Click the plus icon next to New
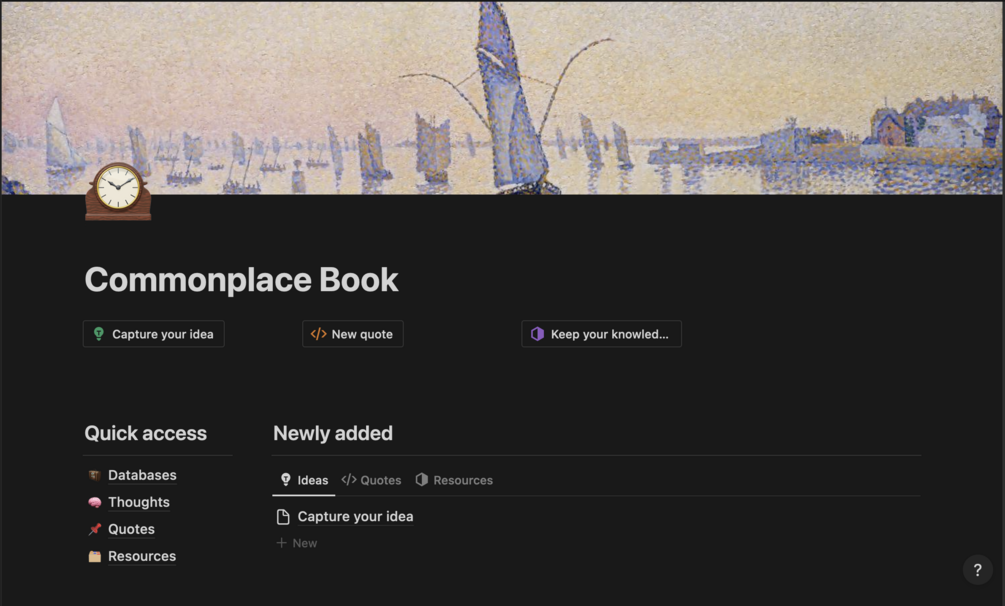 click(x=281, y=543)
